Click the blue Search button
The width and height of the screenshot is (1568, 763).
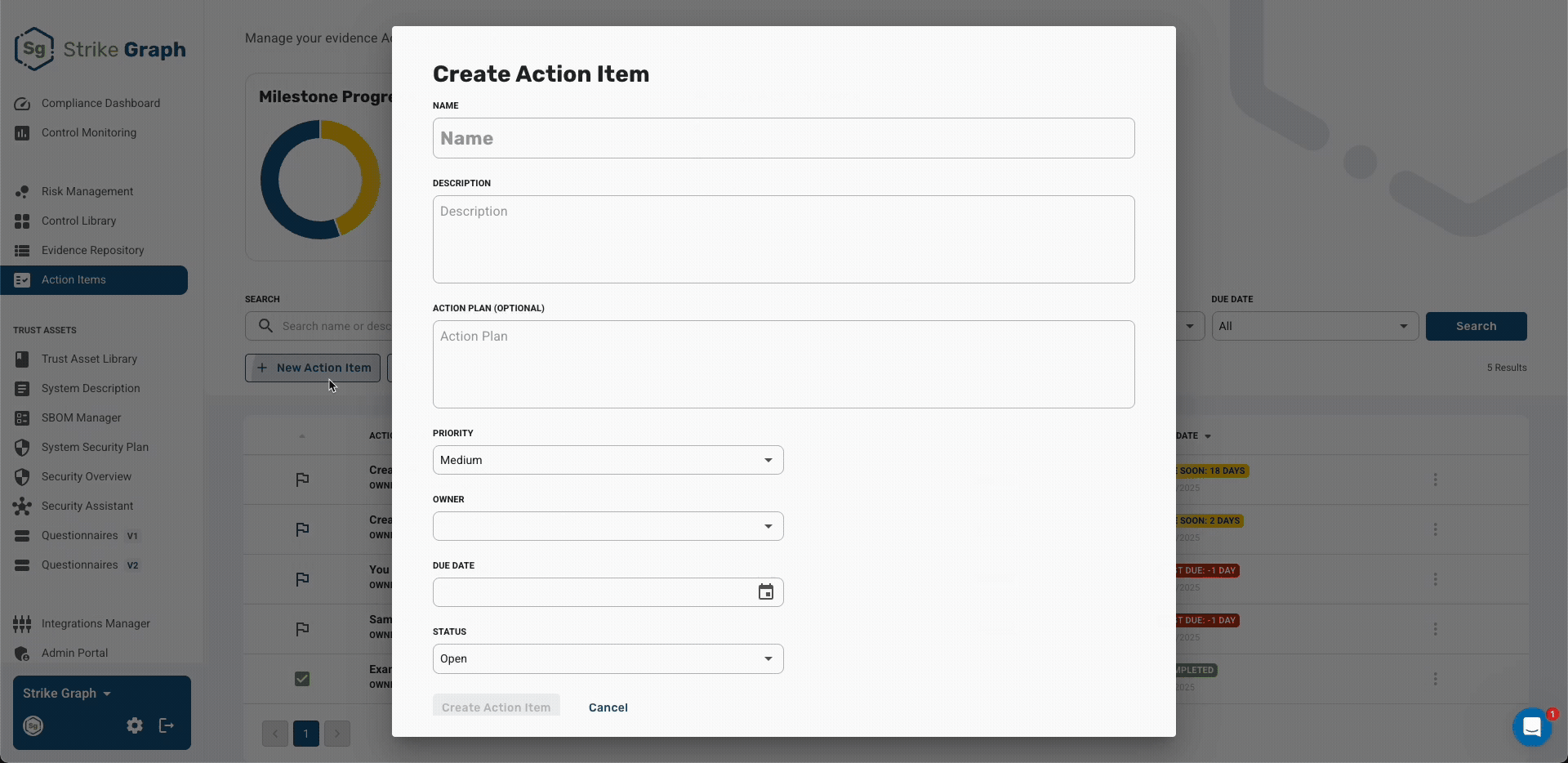tap(1476, 326)
